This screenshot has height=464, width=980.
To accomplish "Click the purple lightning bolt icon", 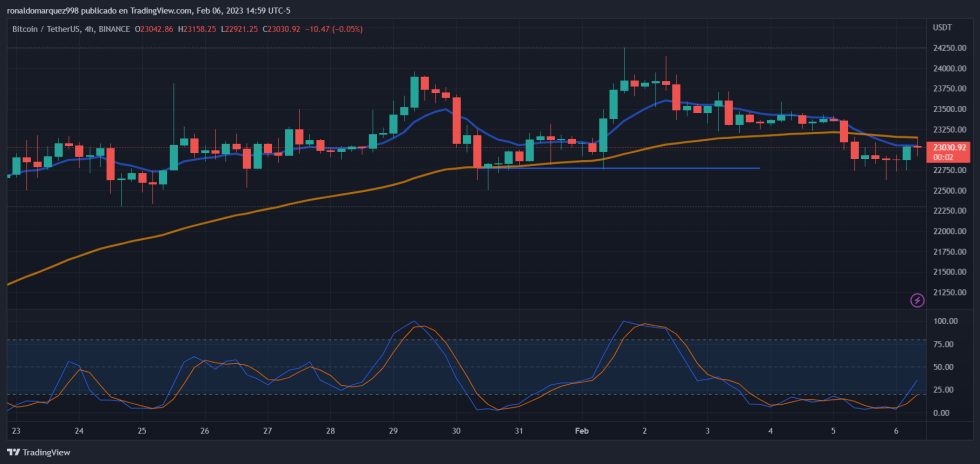I will pyautogui.click(x=917, y=300).
